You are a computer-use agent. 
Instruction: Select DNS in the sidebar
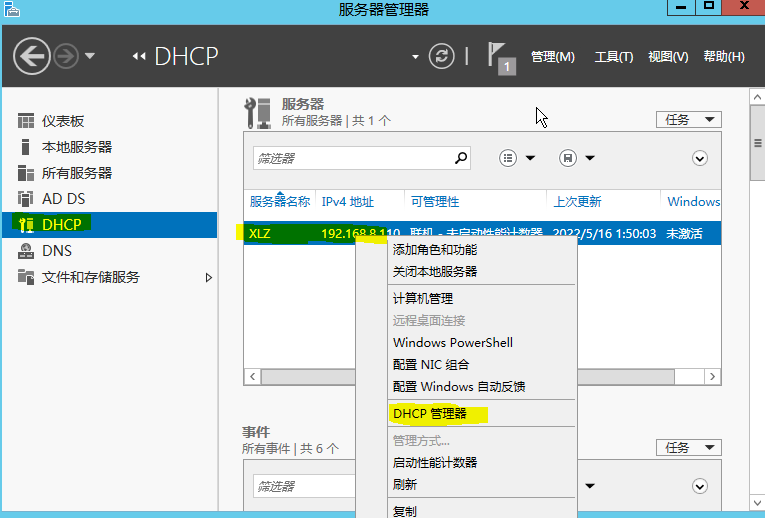tap(110, 251)
